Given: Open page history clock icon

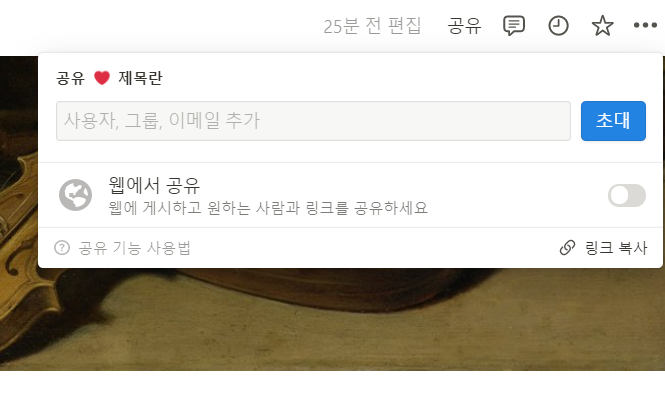Looking at the screenshot, I should 558,25.
